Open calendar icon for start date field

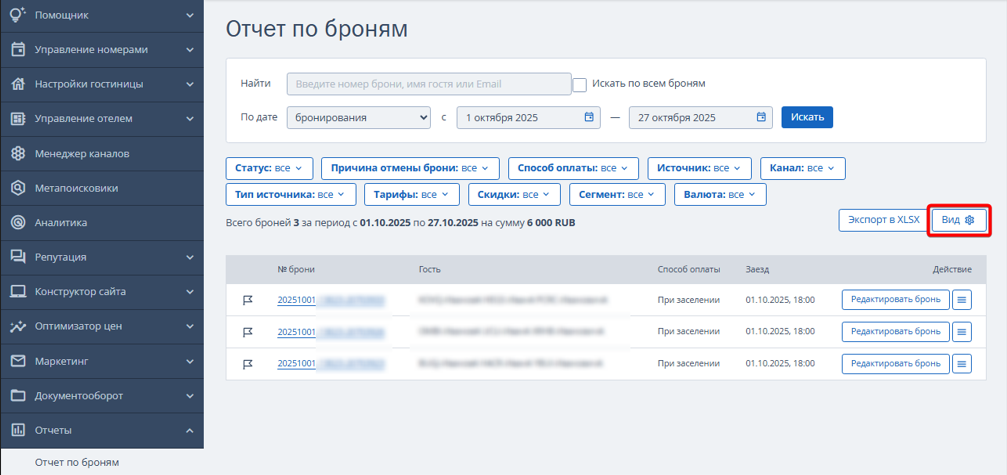click(x=590, y=117)
